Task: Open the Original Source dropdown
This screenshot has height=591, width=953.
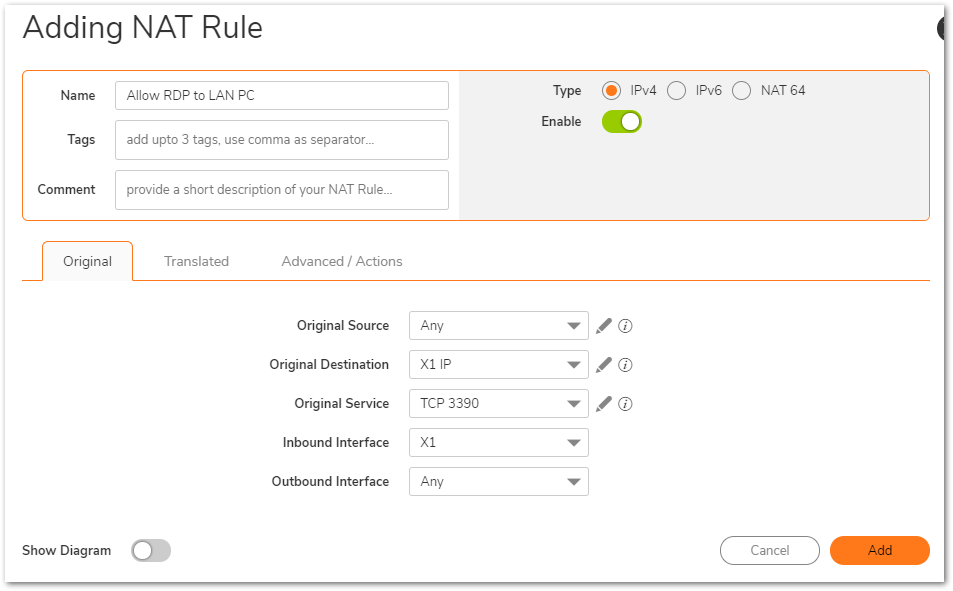Action: (498, 326)
